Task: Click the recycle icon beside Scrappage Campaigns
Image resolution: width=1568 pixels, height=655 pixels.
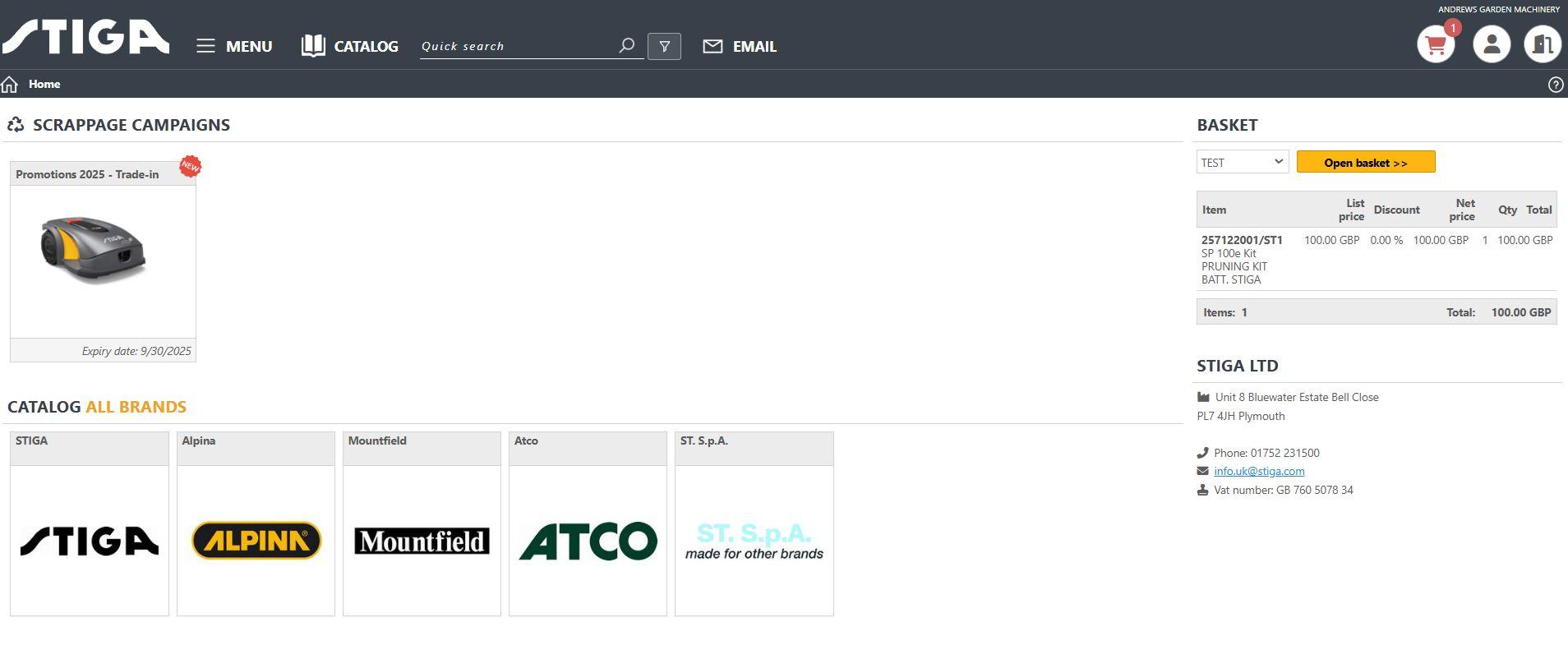Action: point(16,125)
